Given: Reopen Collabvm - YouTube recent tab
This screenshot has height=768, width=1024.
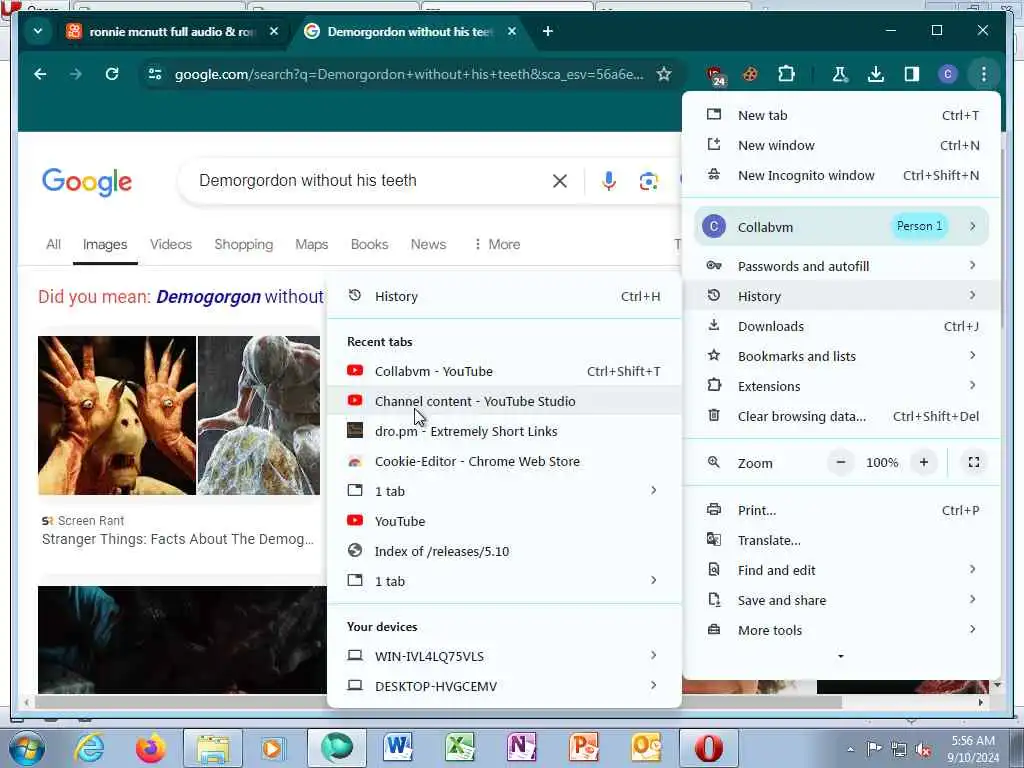Looking at the screenshot, I should [x=504, y=371].
